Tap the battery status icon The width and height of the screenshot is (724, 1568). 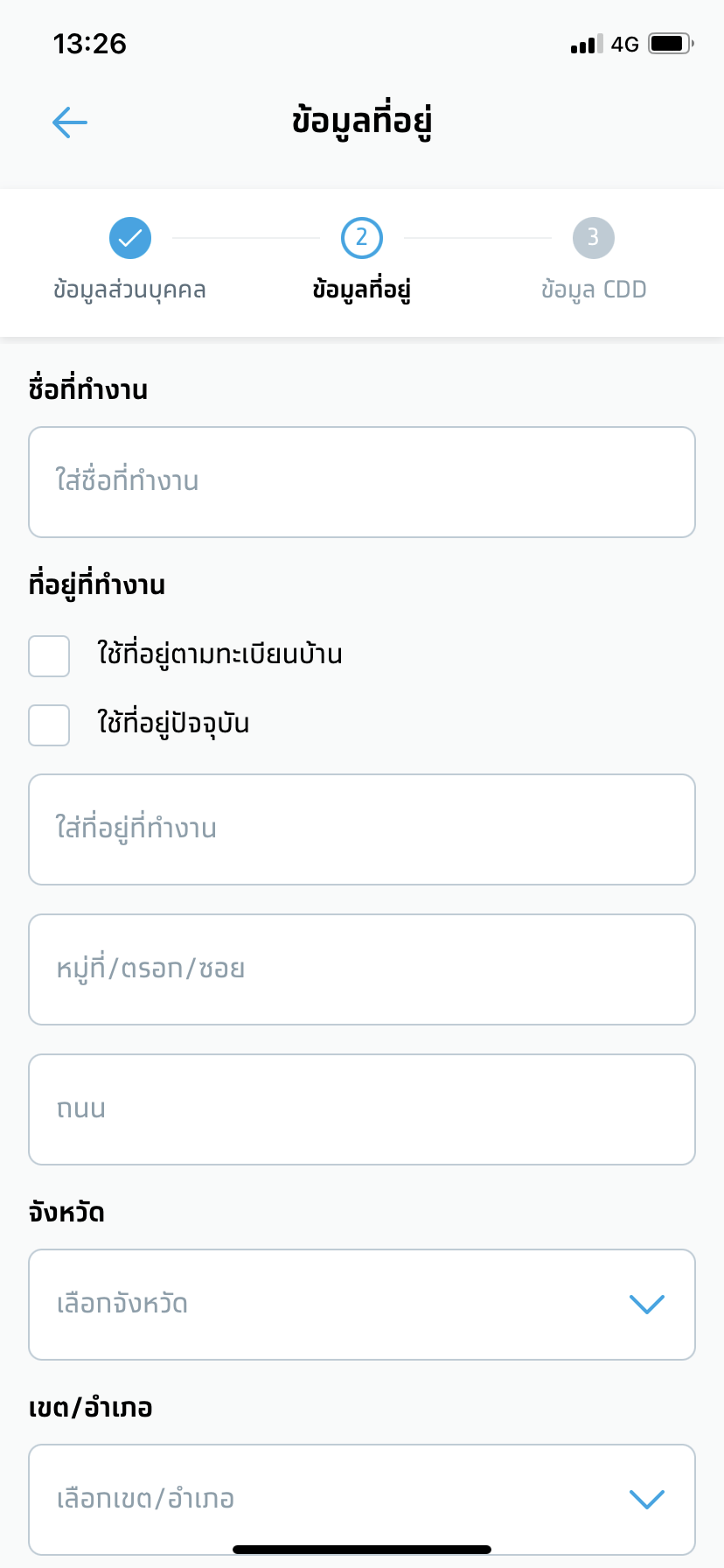671,44
